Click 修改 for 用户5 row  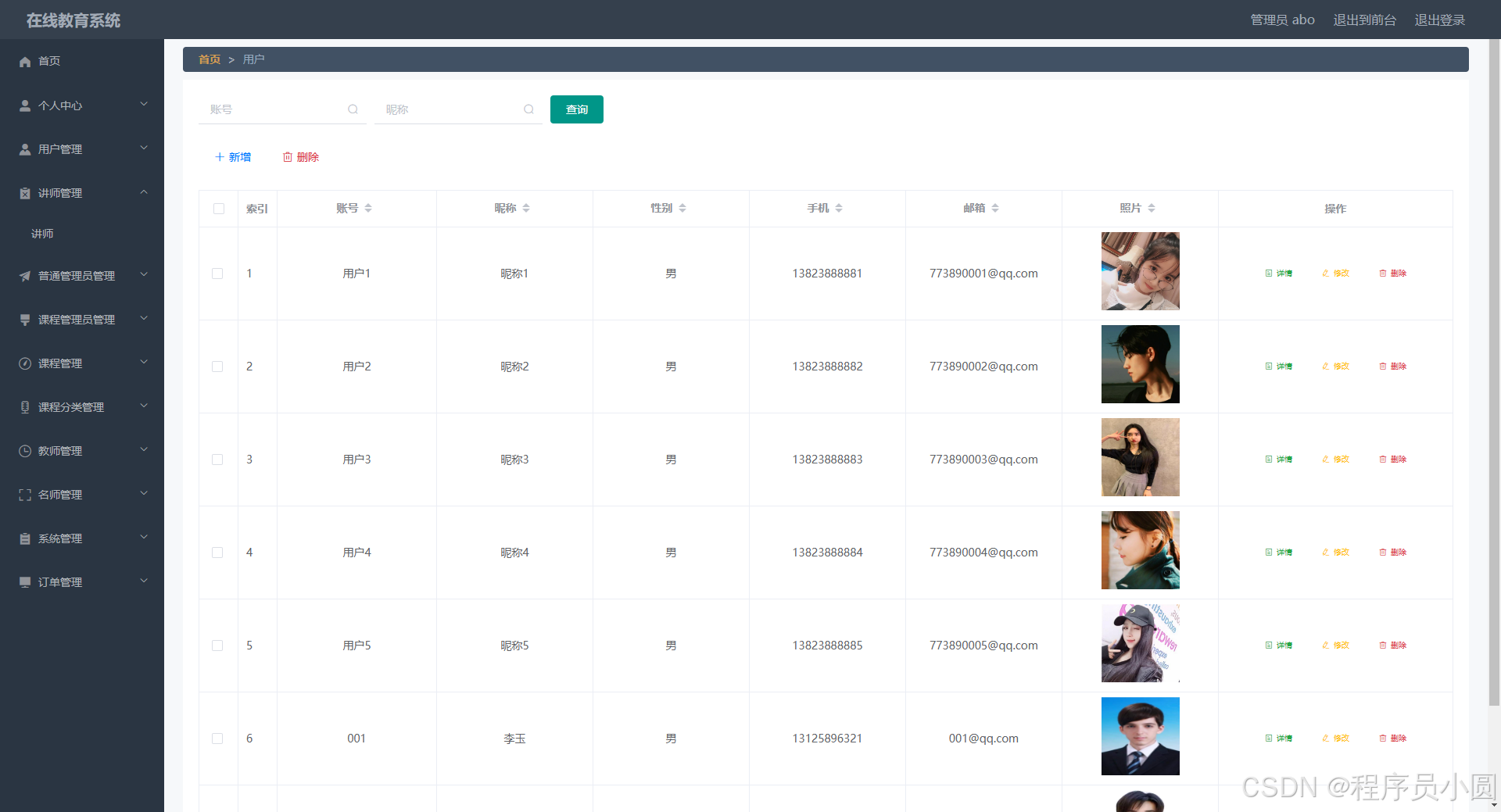click(x=1336, y=646)
